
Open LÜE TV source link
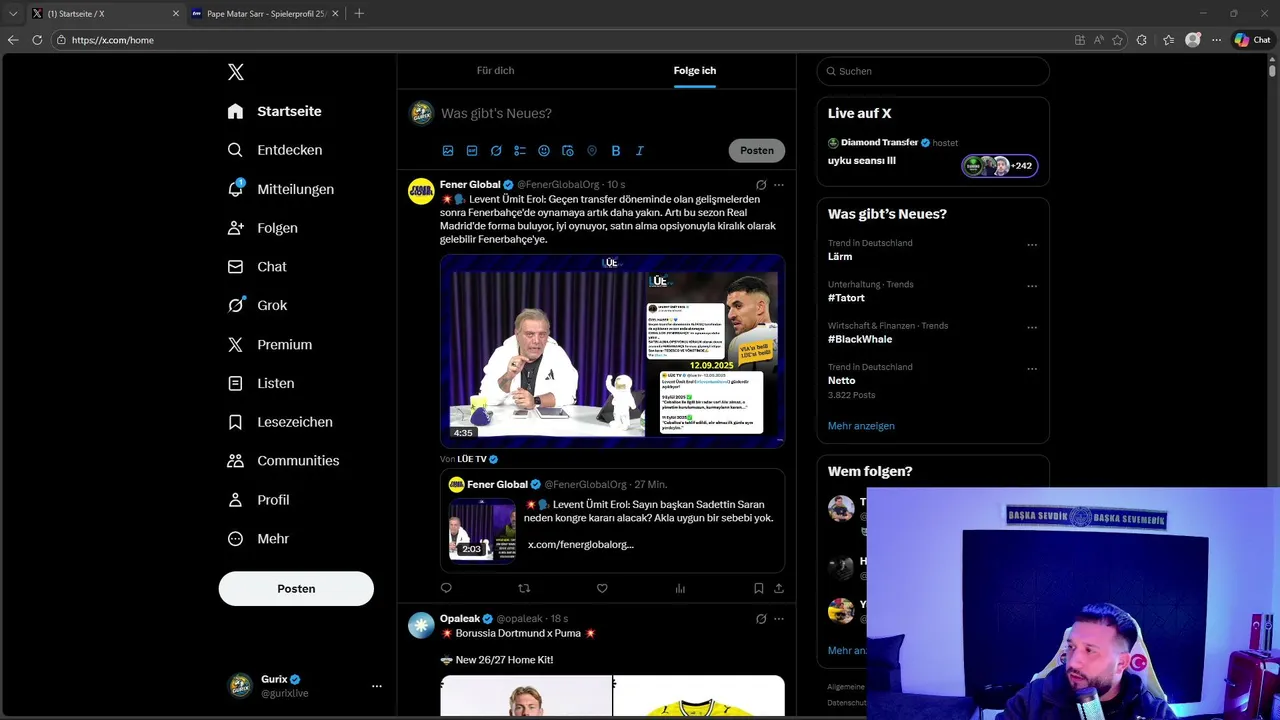tap(472, 459)
